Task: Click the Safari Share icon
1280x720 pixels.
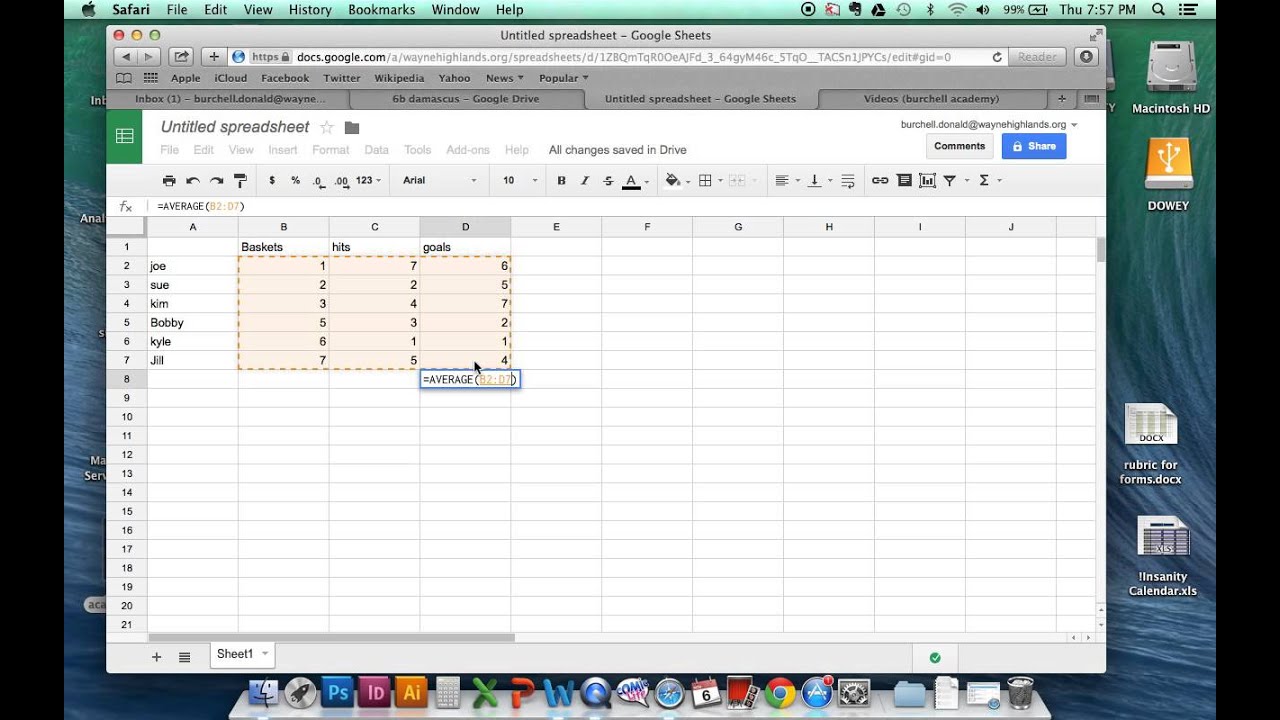Action: click(181, 57)
